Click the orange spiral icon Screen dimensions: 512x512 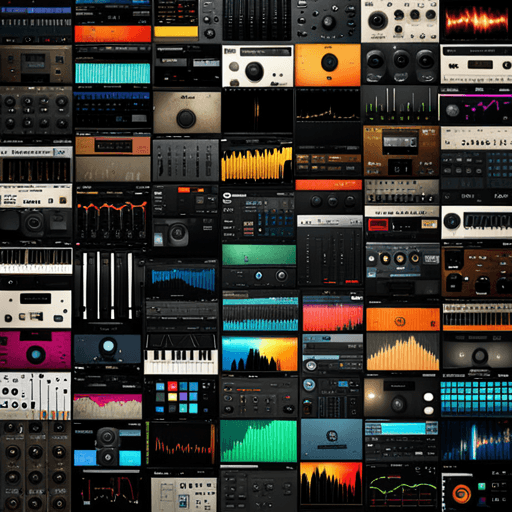(x=461, y=493)
